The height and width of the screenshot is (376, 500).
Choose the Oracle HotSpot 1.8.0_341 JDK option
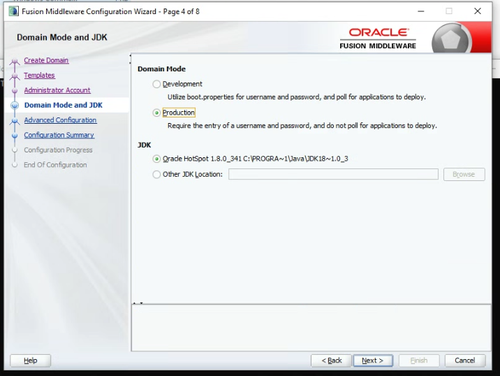point(156,159)
